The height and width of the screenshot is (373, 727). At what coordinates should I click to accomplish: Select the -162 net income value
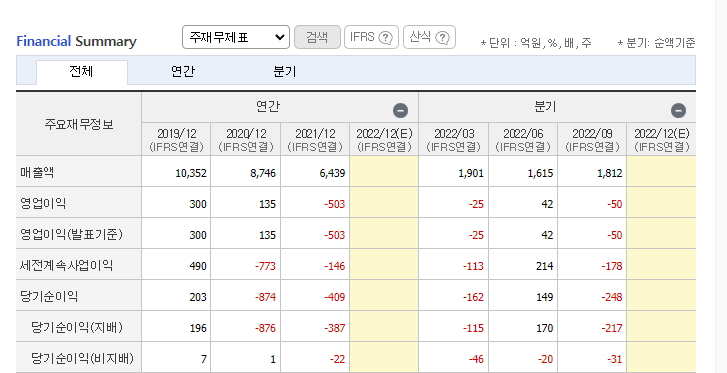473,297
